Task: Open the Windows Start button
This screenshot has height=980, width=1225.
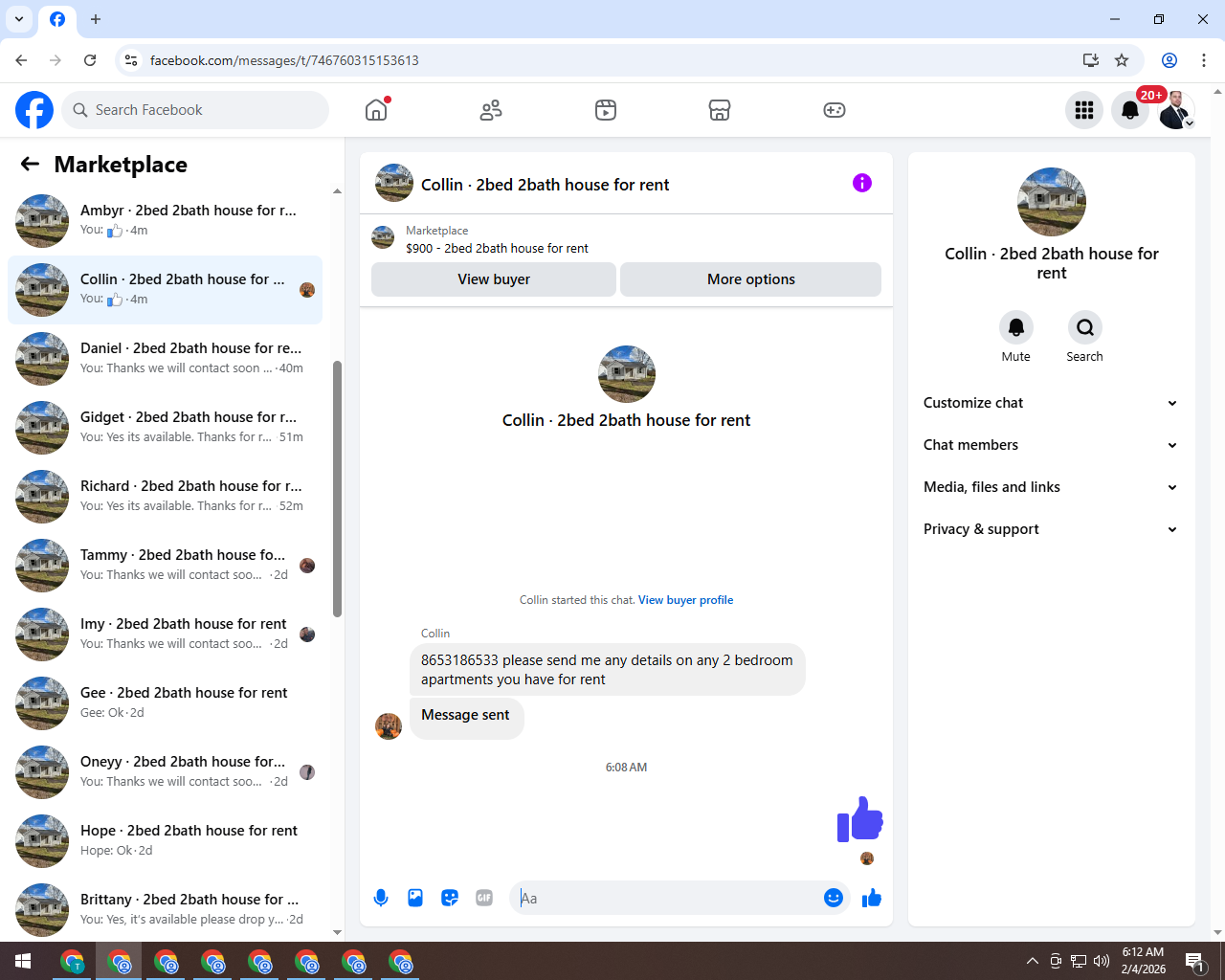Action: point(23,961)
